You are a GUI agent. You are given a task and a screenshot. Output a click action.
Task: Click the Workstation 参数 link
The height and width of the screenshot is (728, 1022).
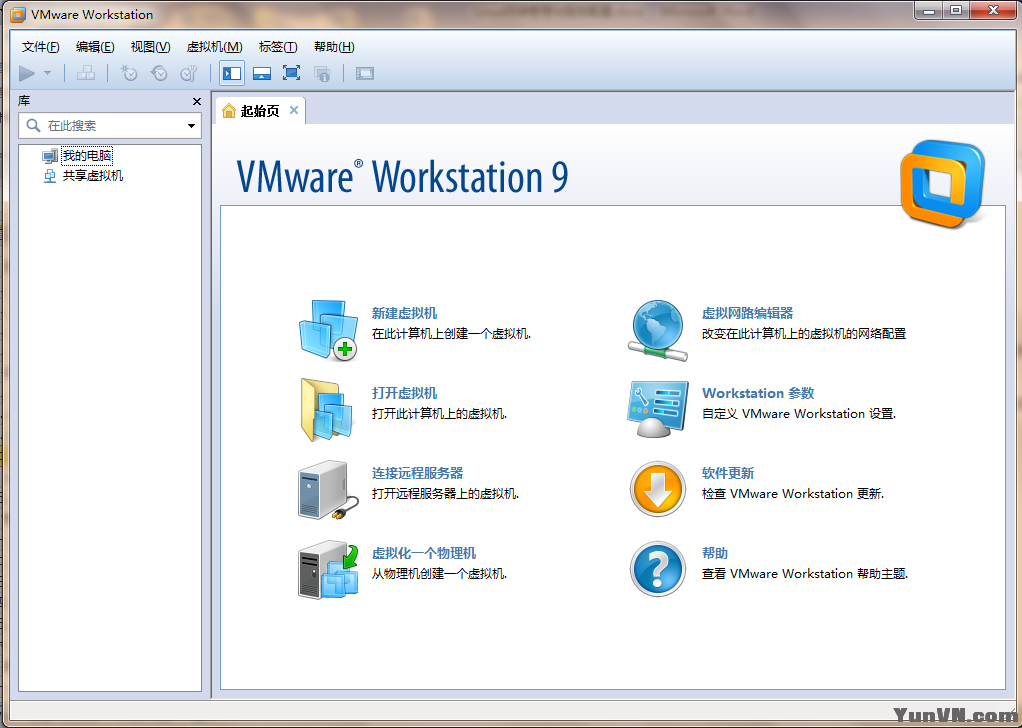pos(758,394)
